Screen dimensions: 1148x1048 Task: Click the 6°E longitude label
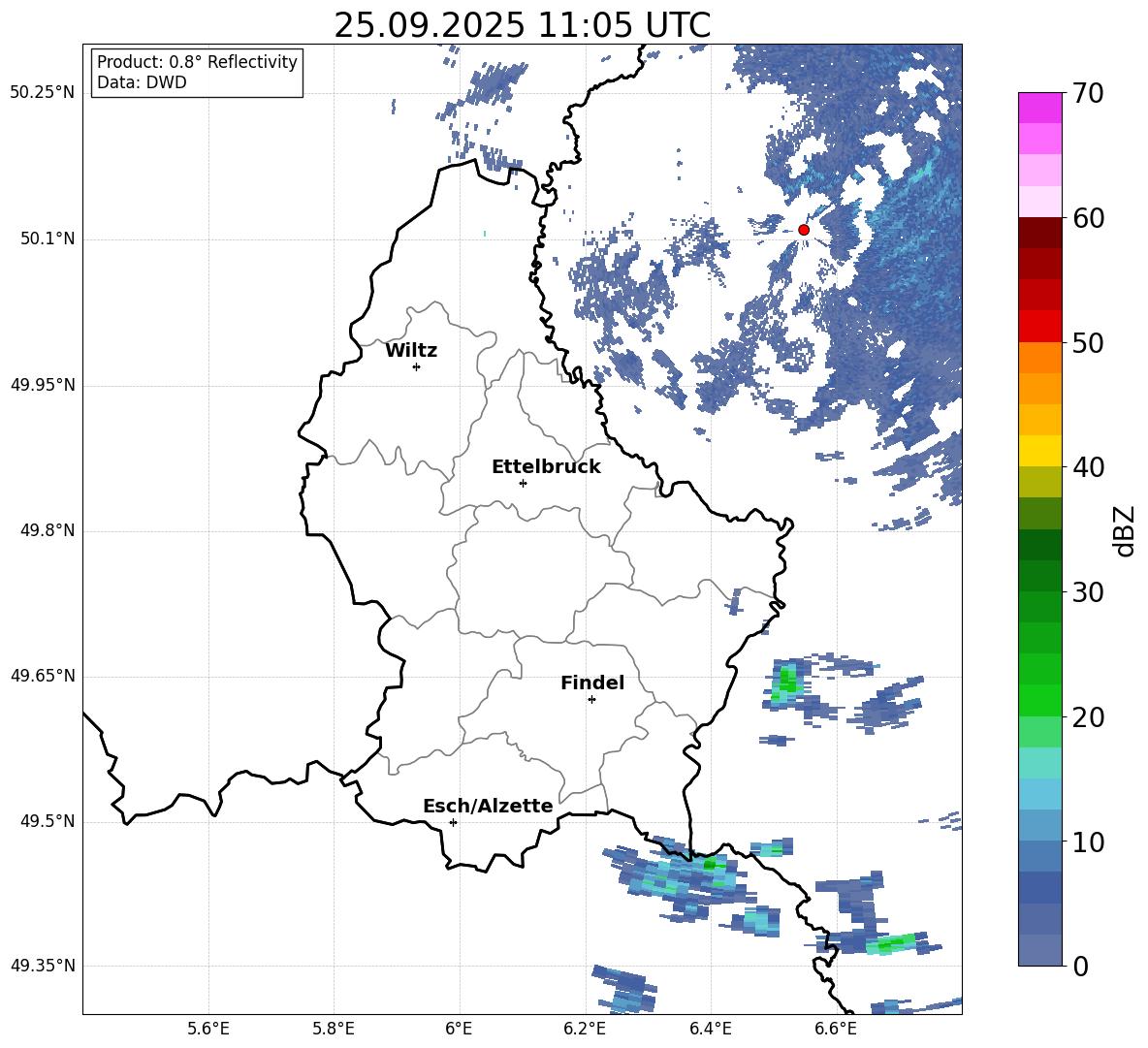pyautogui.click(x=459, y=1029)
